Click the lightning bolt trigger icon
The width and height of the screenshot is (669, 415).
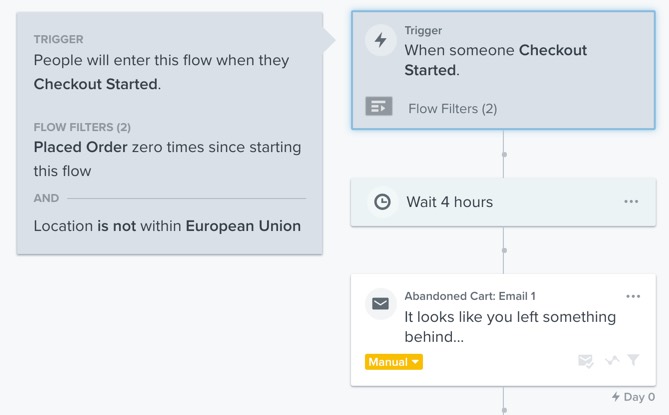pos(380,41)
